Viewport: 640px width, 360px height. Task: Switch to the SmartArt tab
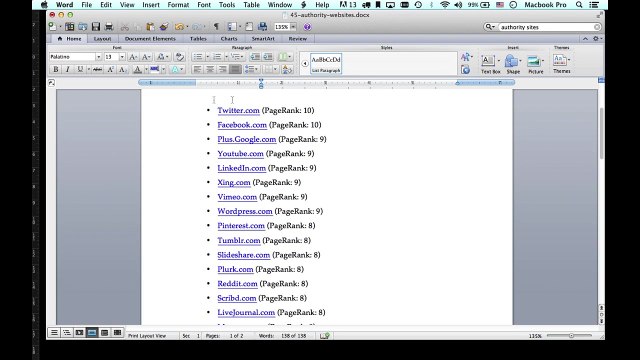click(x=263, y=39)
